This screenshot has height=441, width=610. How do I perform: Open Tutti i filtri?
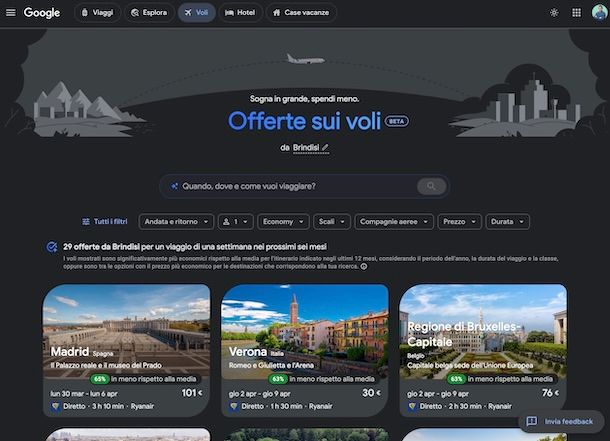coord(105,222)
